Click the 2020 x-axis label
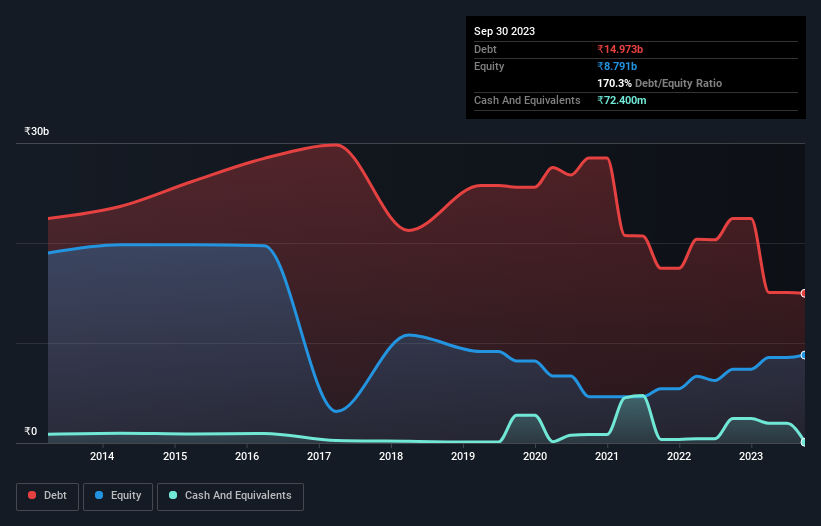This screenshot has width=821, height=526. tap(535, 456)
